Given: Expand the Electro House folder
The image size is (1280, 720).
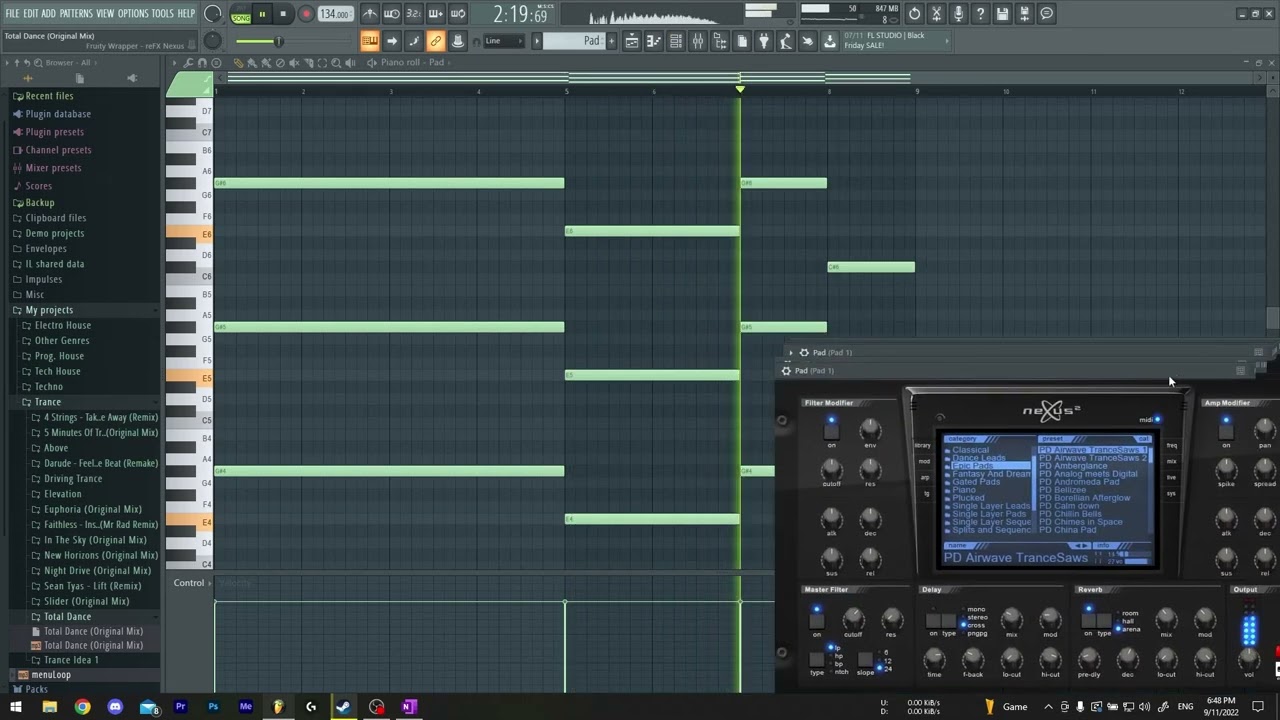Looking at the screenshot, I should pos(62,325).
